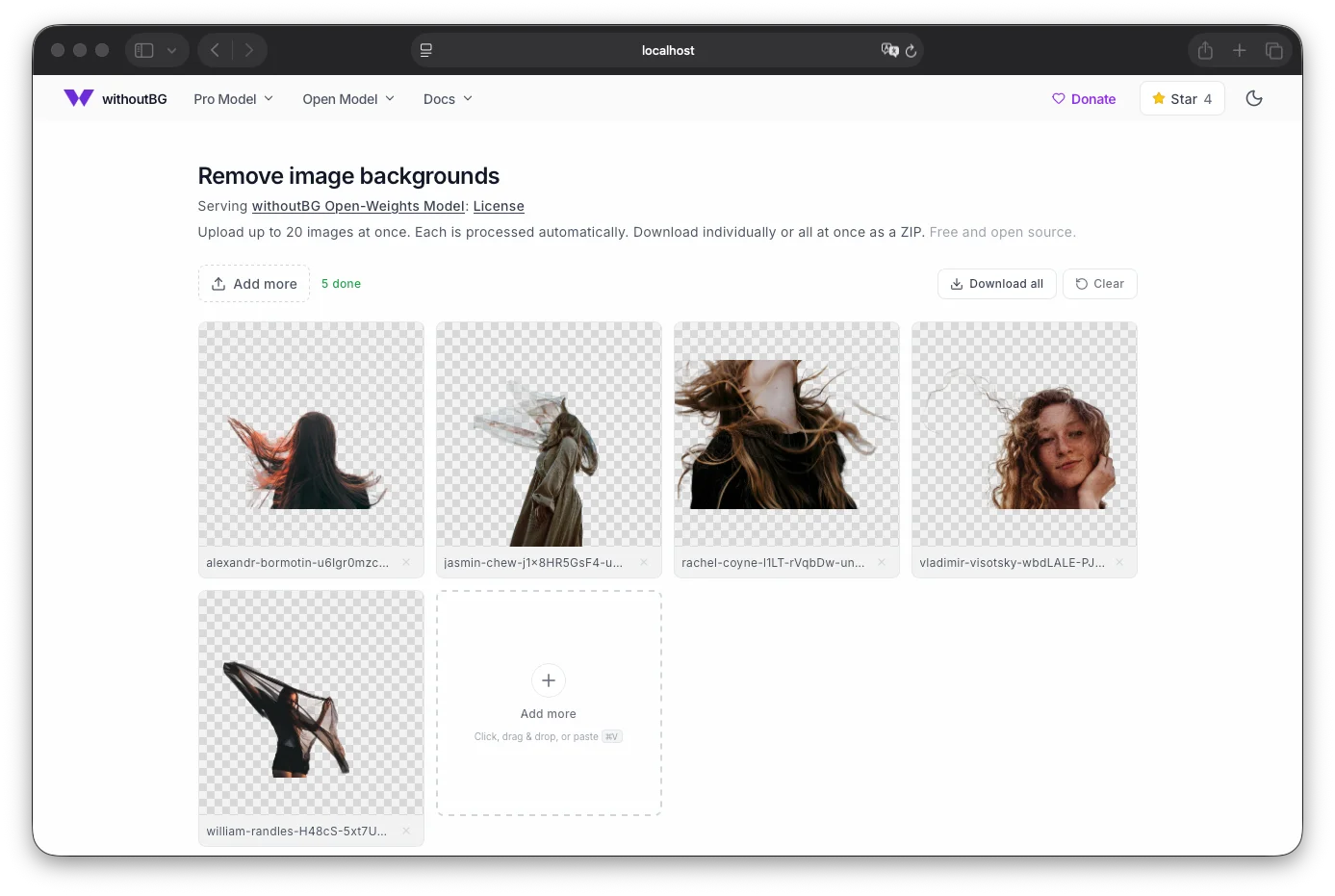Click the Star 4 button

point(1182,98)
